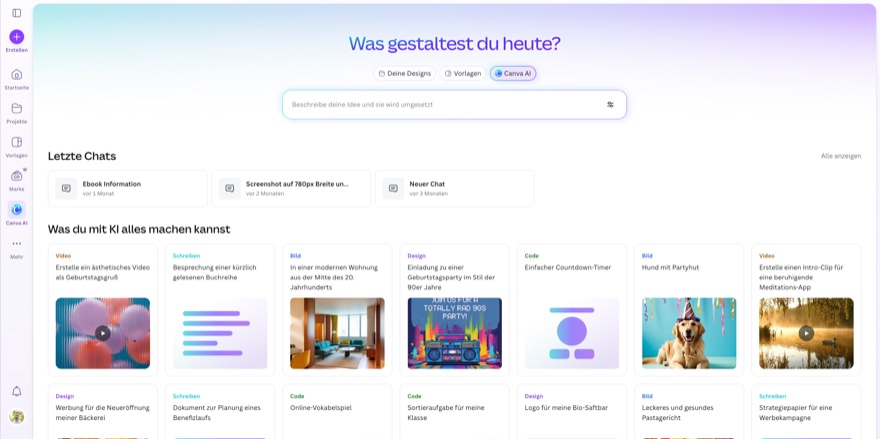Click chat icon of Neuer Chat

pos(393,189)
